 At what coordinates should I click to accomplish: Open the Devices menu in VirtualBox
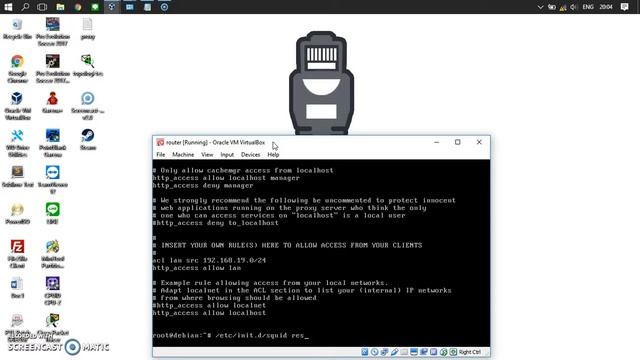click(x=250, y=155)
